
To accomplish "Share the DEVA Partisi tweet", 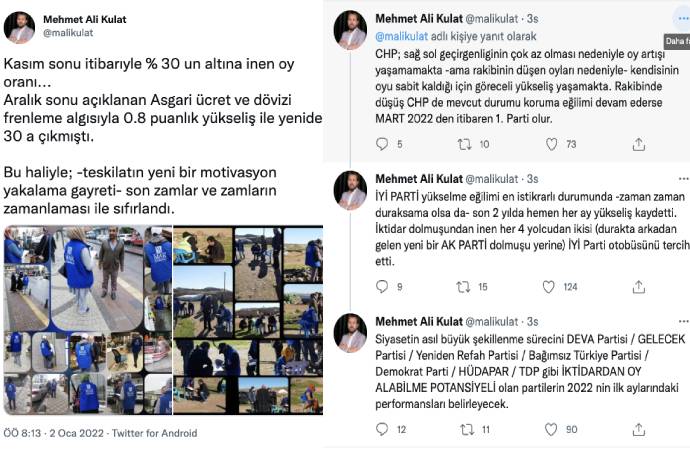I will [639, 430].
